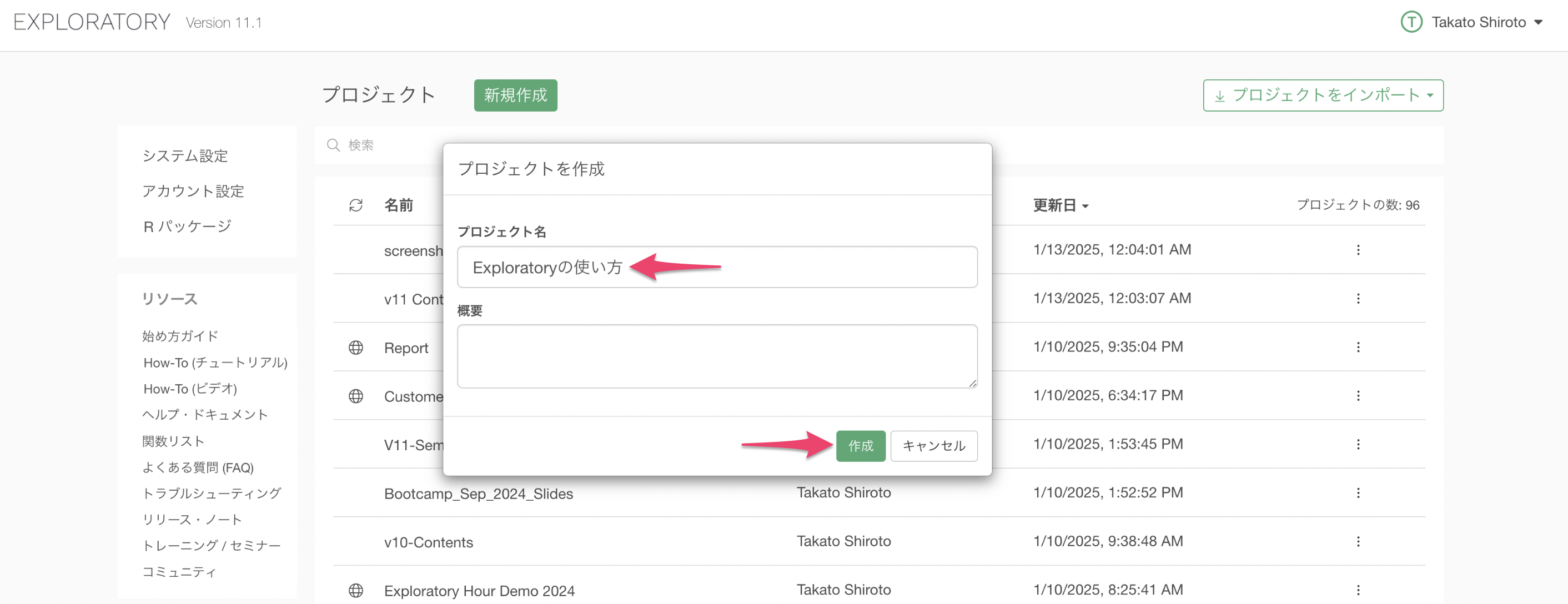This screenshot has height=604, width=1568.
Task: Click the date 1/13/2025, 12:04:01 AM
Action: click(x=1112, y=250)
